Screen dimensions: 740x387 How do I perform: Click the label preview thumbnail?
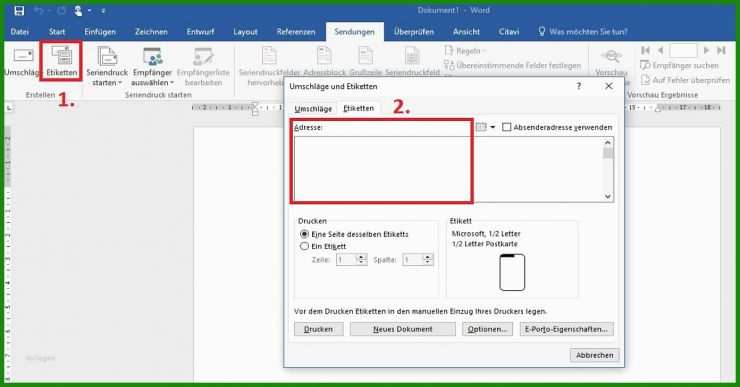(x=512, y=272)
